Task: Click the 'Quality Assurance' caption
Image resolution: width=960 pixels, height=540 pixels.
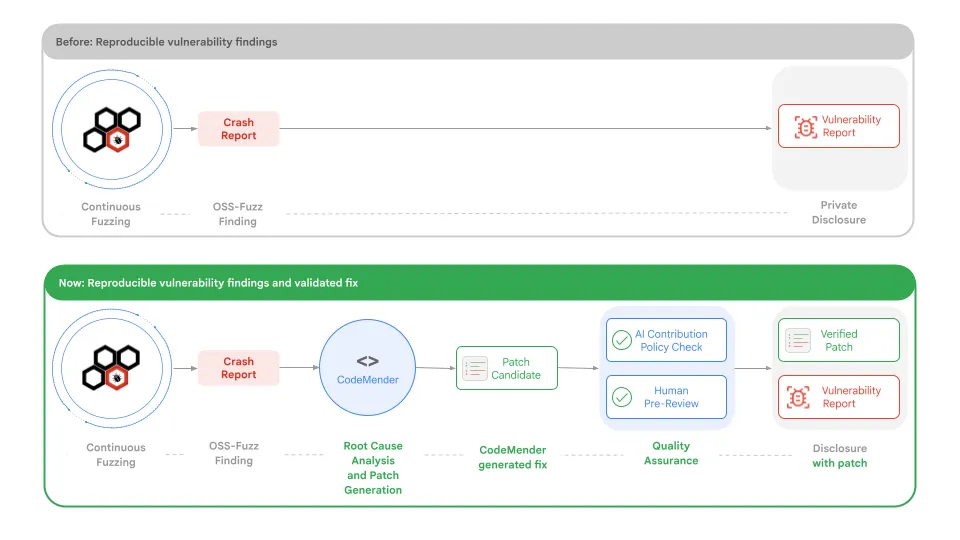Action: click(671, 453)
